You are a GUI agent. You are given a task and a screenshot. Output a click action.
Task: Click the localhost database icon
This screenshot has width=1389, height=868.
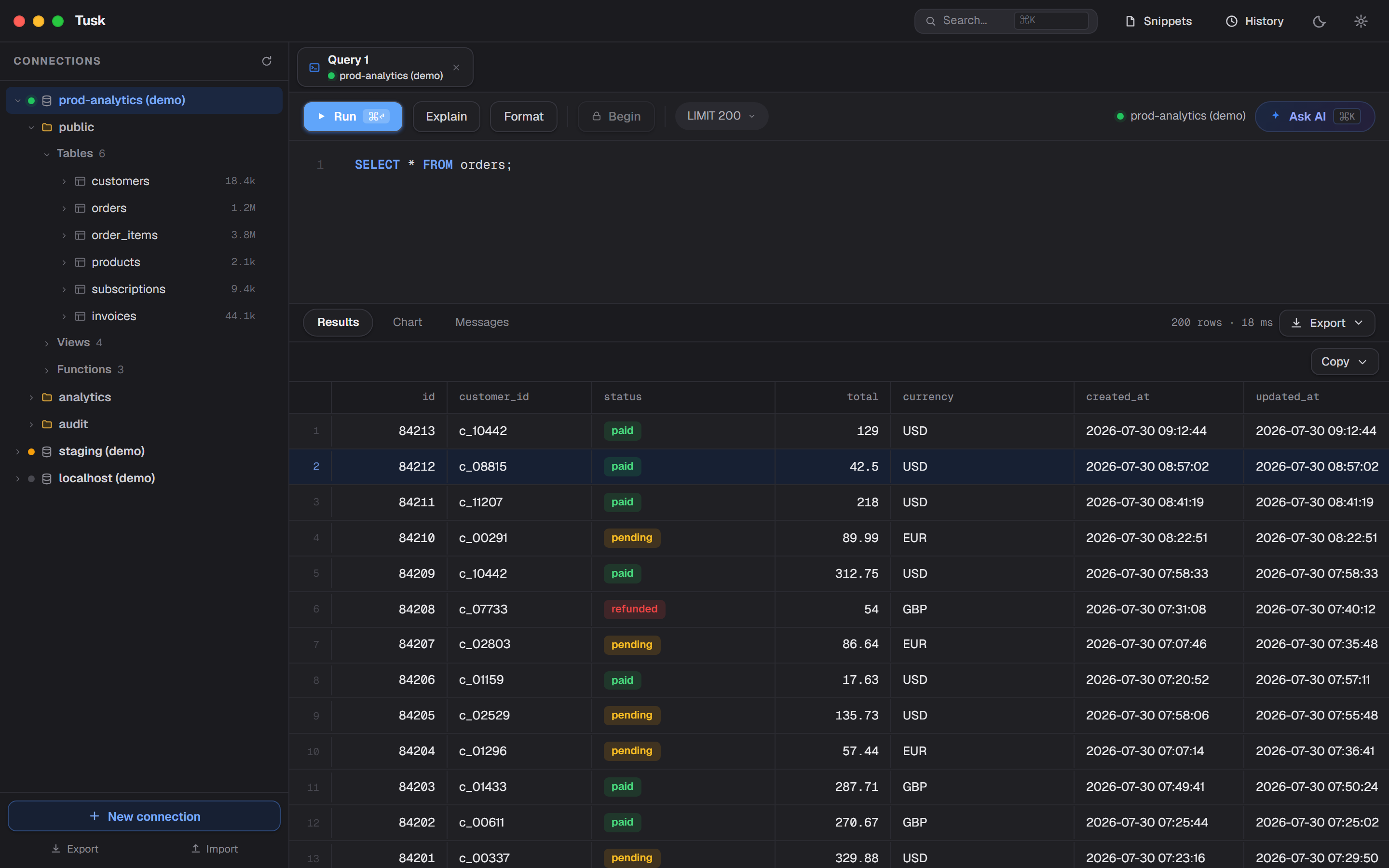[47, 478]
